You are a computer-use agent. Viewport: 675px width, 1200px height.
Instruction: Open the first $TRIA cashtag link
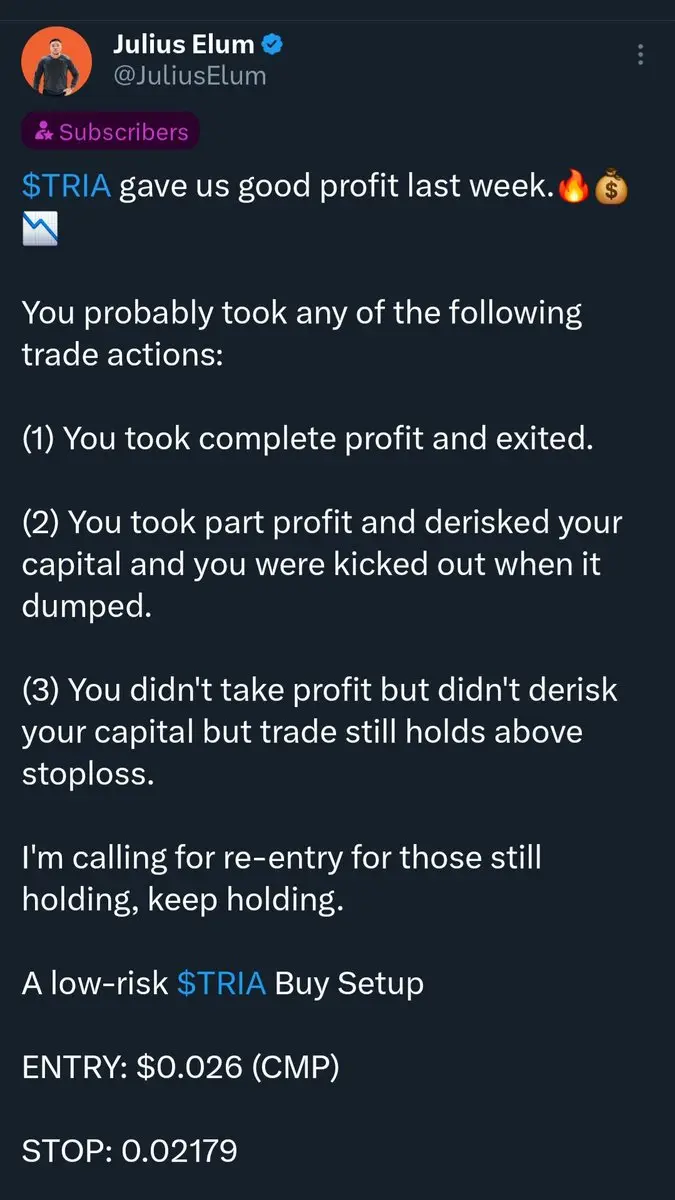[66, 187]
